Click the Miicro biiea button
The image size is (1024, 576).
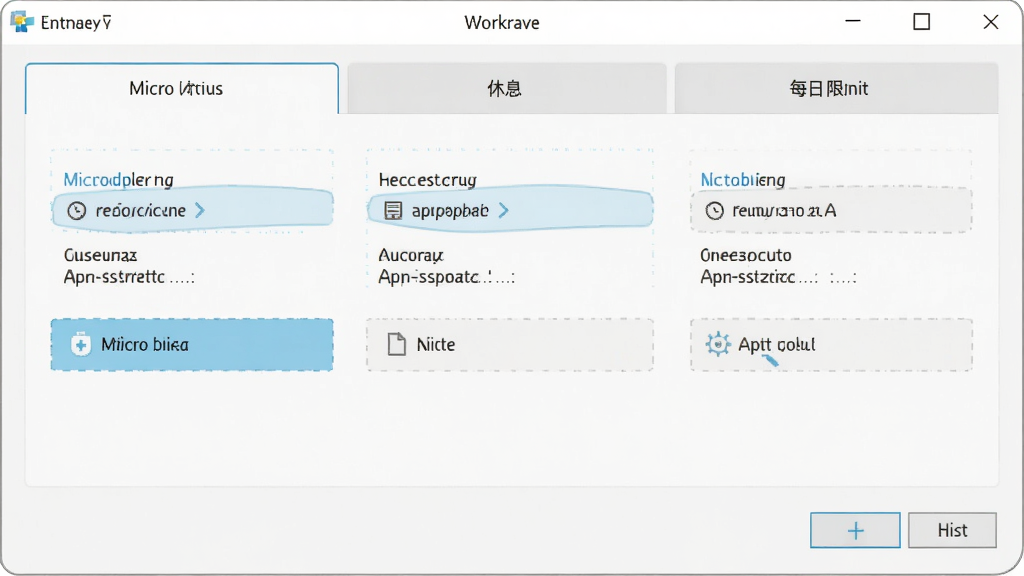pos(192,345)
